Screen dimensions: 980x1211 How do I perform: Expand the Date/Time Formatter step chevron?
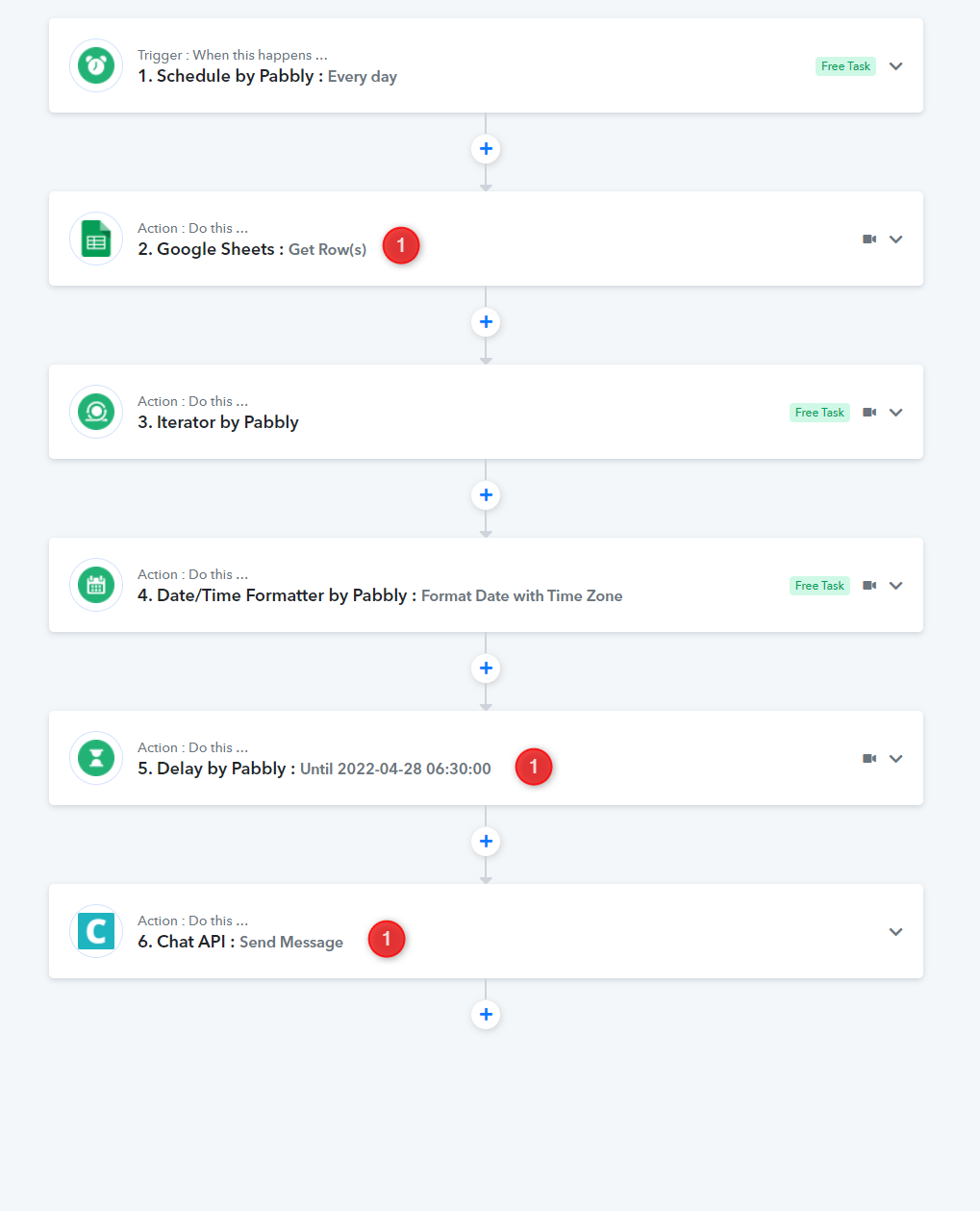tap(895, 586)
